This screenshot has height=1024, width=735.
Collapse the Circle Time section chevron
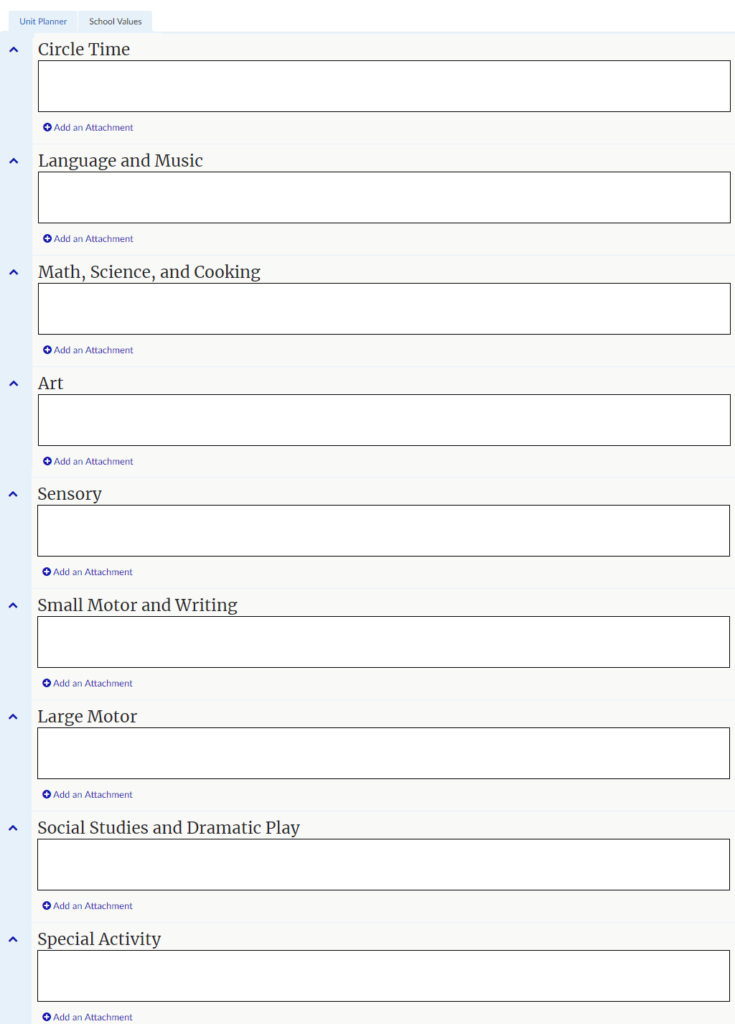click(14, 49)
